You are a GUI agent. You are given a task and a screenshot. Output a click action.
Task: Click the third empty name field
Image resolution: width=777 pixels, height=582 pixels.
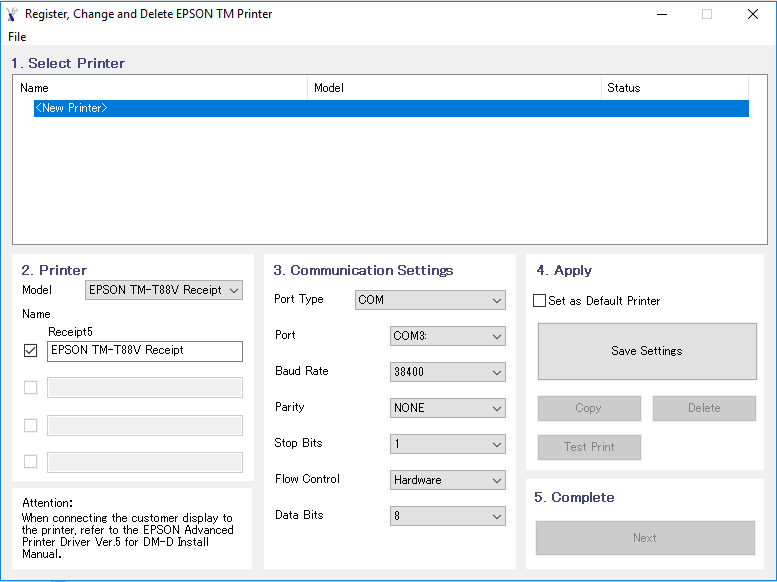tap(145, 425)
